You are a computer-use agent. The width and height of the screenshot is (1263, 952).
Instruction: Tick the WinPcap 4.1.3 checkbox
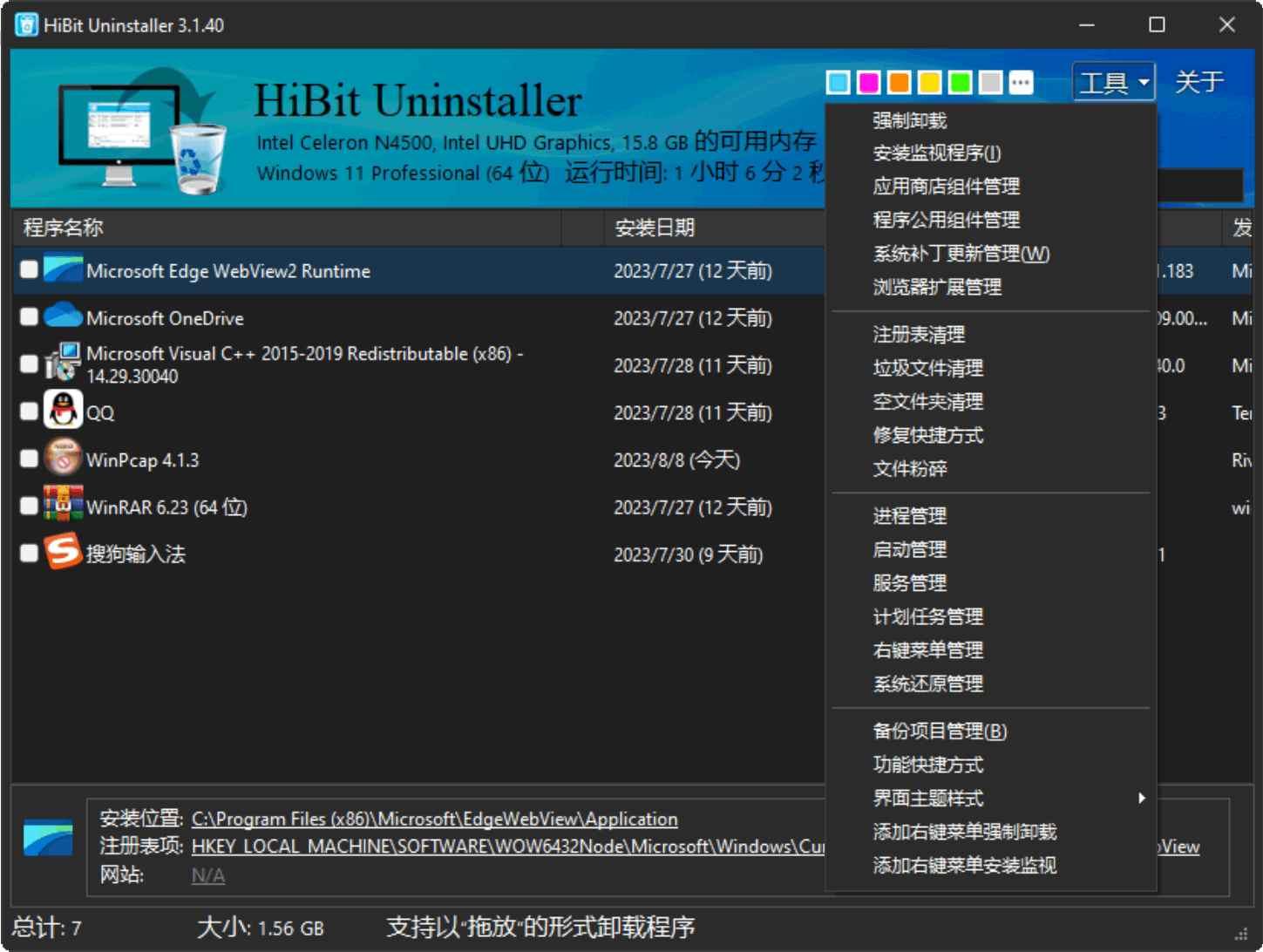(29, 458)
